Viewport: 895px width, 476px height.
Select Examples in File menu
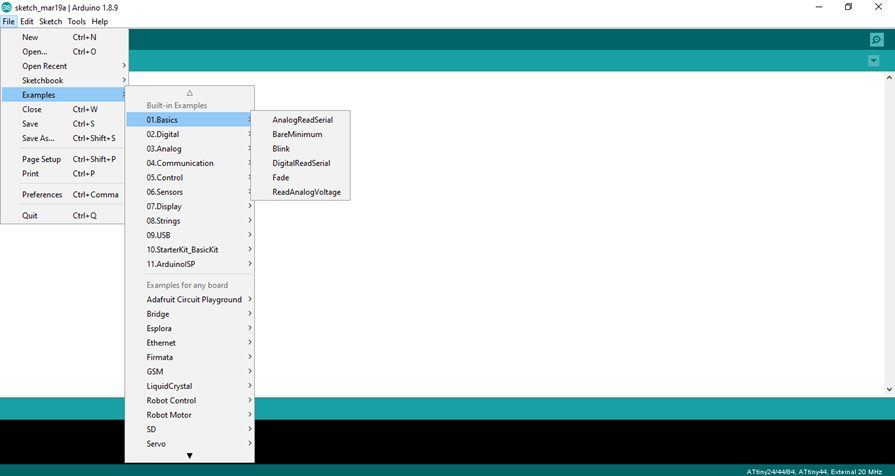64,95
